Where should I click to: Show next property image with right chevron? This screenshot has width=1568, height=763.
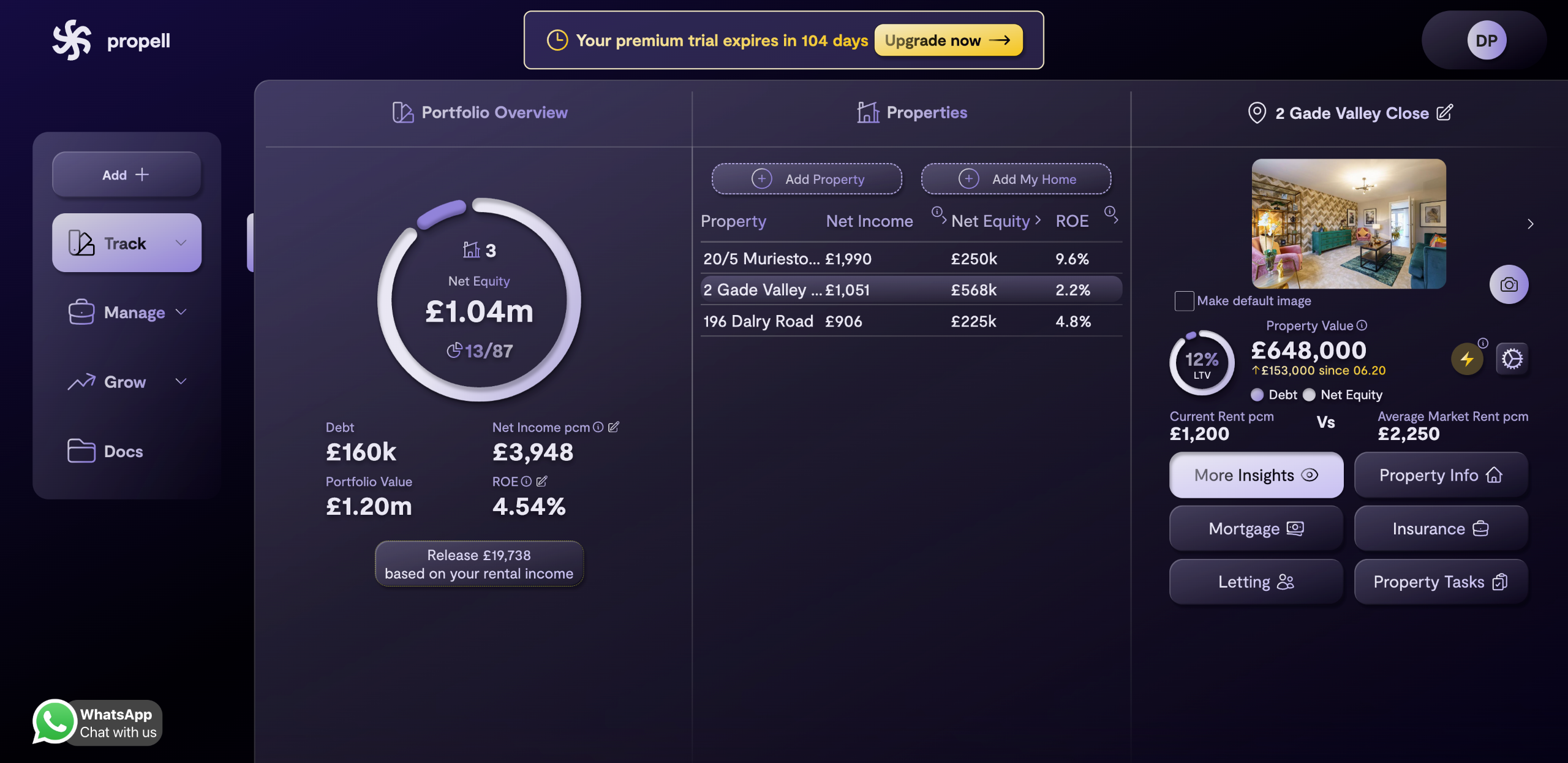1530,224
